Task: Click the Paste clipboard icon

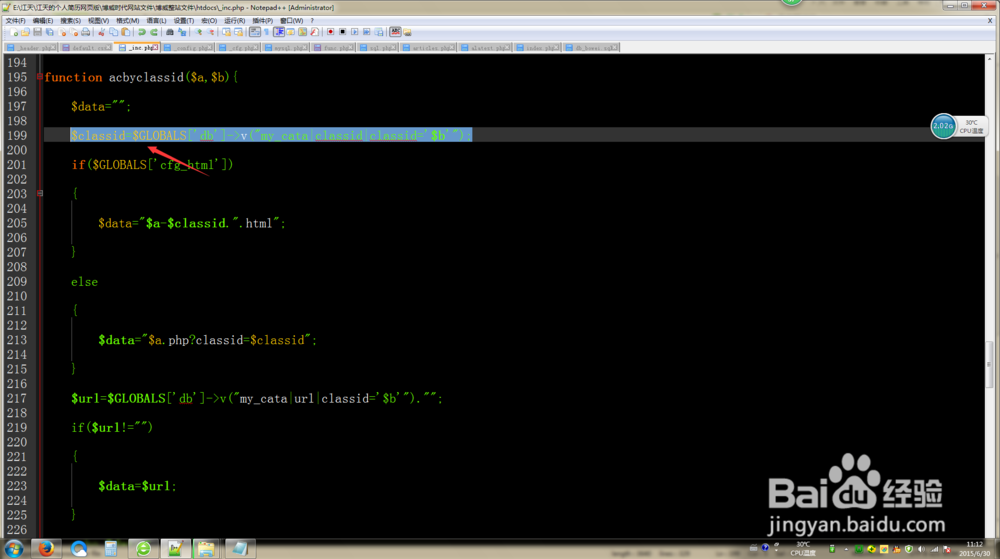Action: point(126,32)
